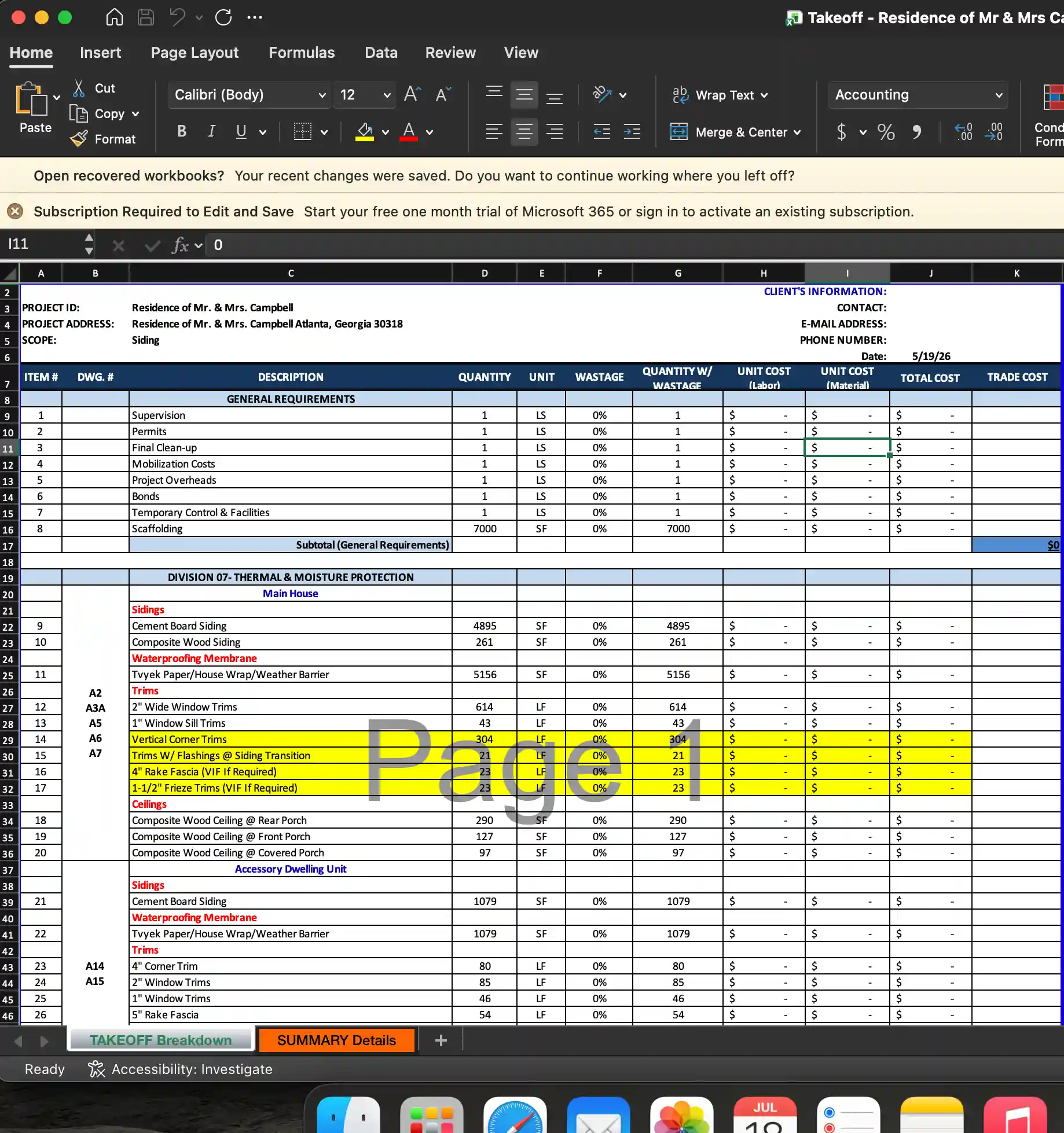1064x1133 pixels.
Task: Open the font name Calibri dropdown
Action: pos(322,95)
